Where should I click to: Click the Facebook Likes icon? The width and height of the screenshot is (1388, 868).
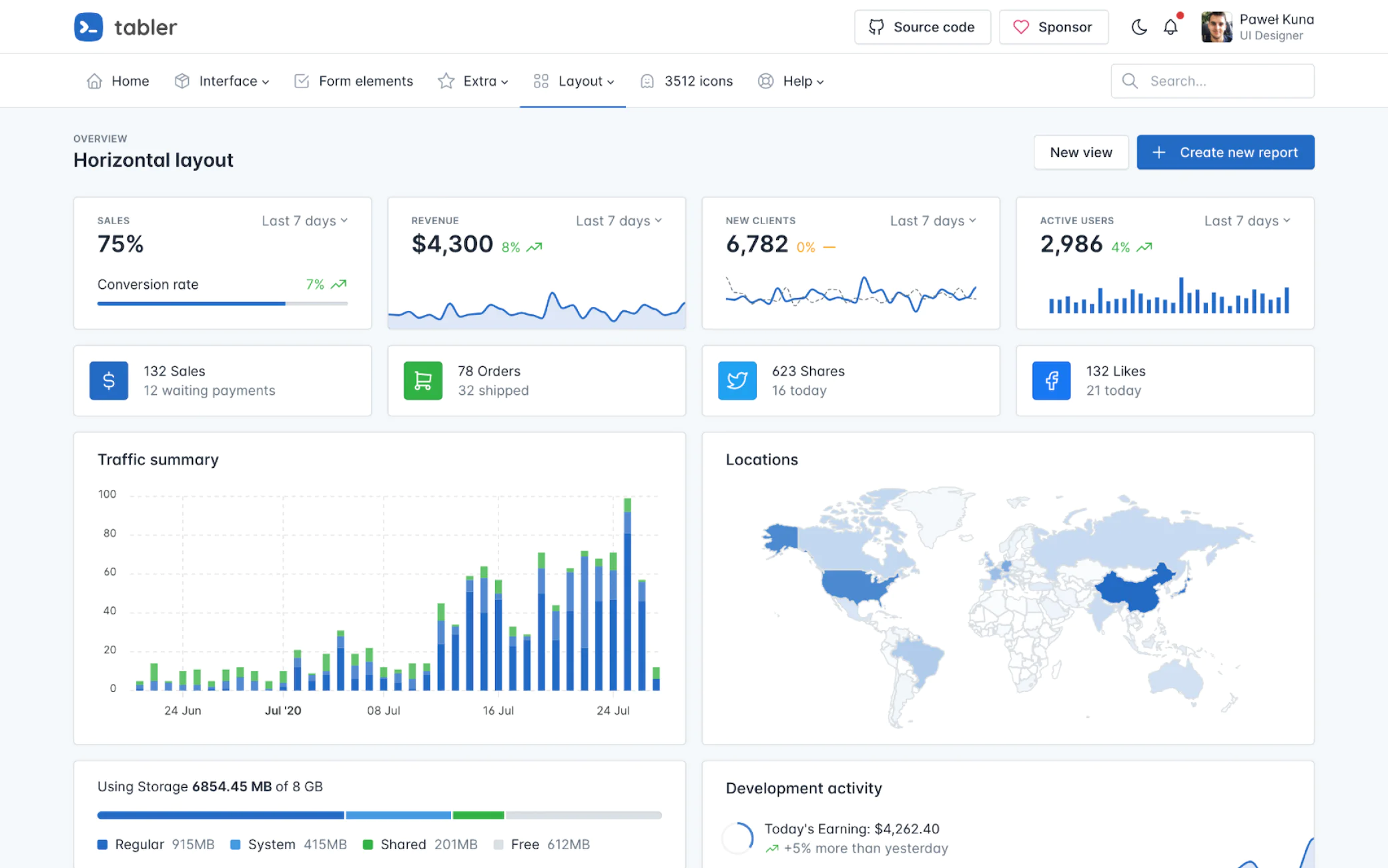coord(1052,380)
